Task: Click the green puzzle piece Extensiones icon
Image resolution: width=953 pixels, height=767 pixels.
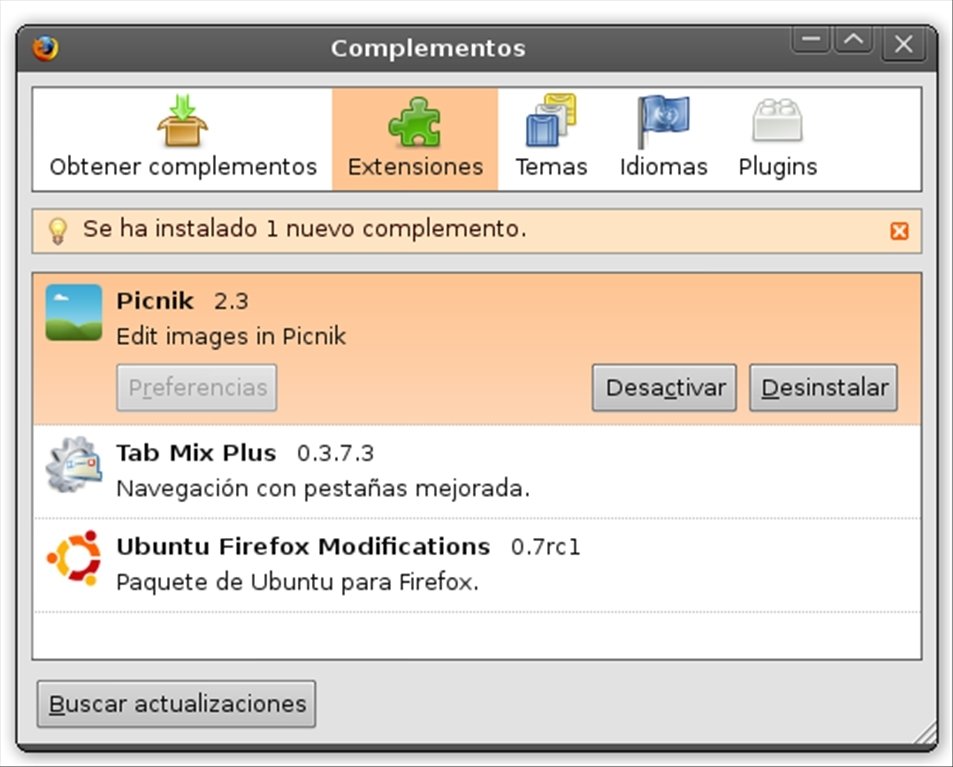Action: (415, 122)
